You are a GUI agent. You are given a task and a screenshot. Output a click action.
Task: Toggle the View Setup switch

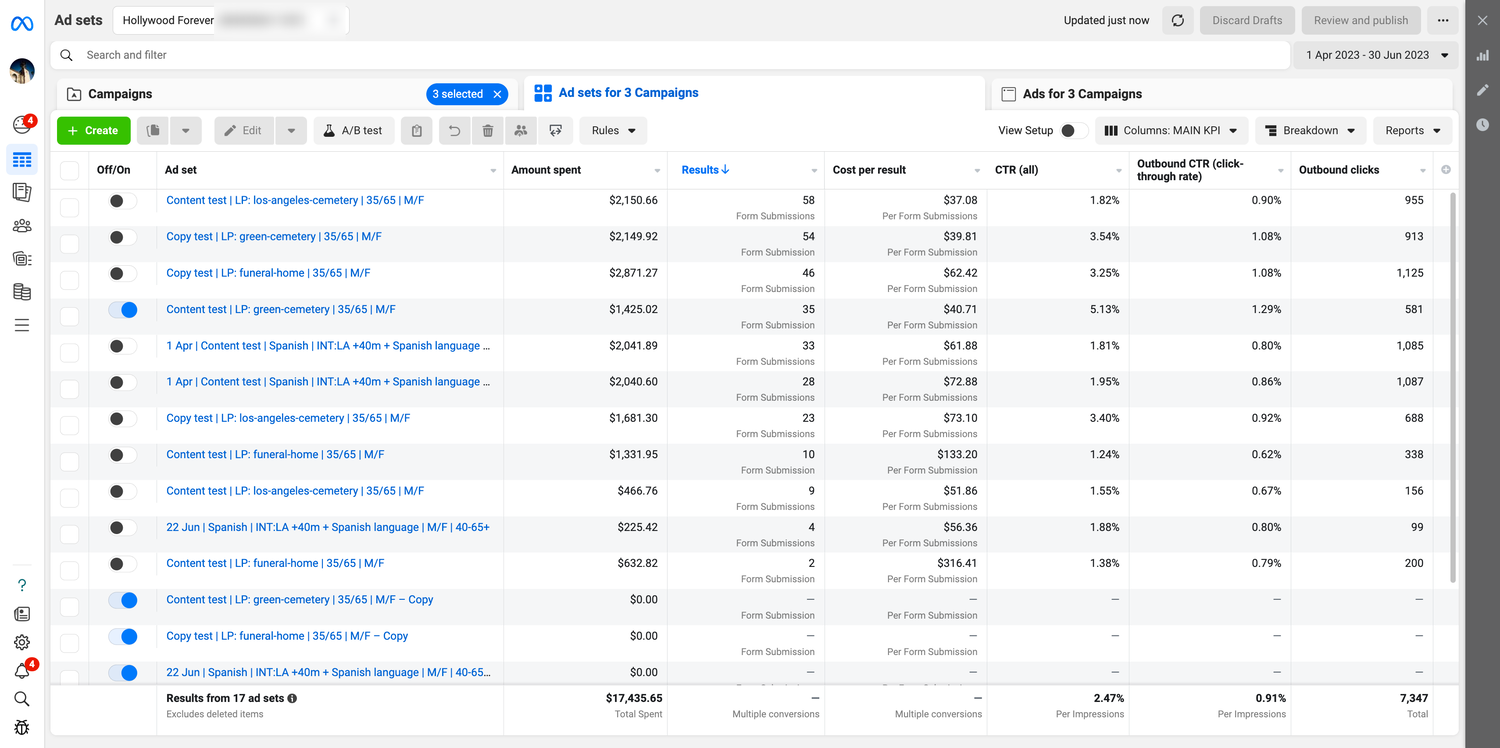1073,131
